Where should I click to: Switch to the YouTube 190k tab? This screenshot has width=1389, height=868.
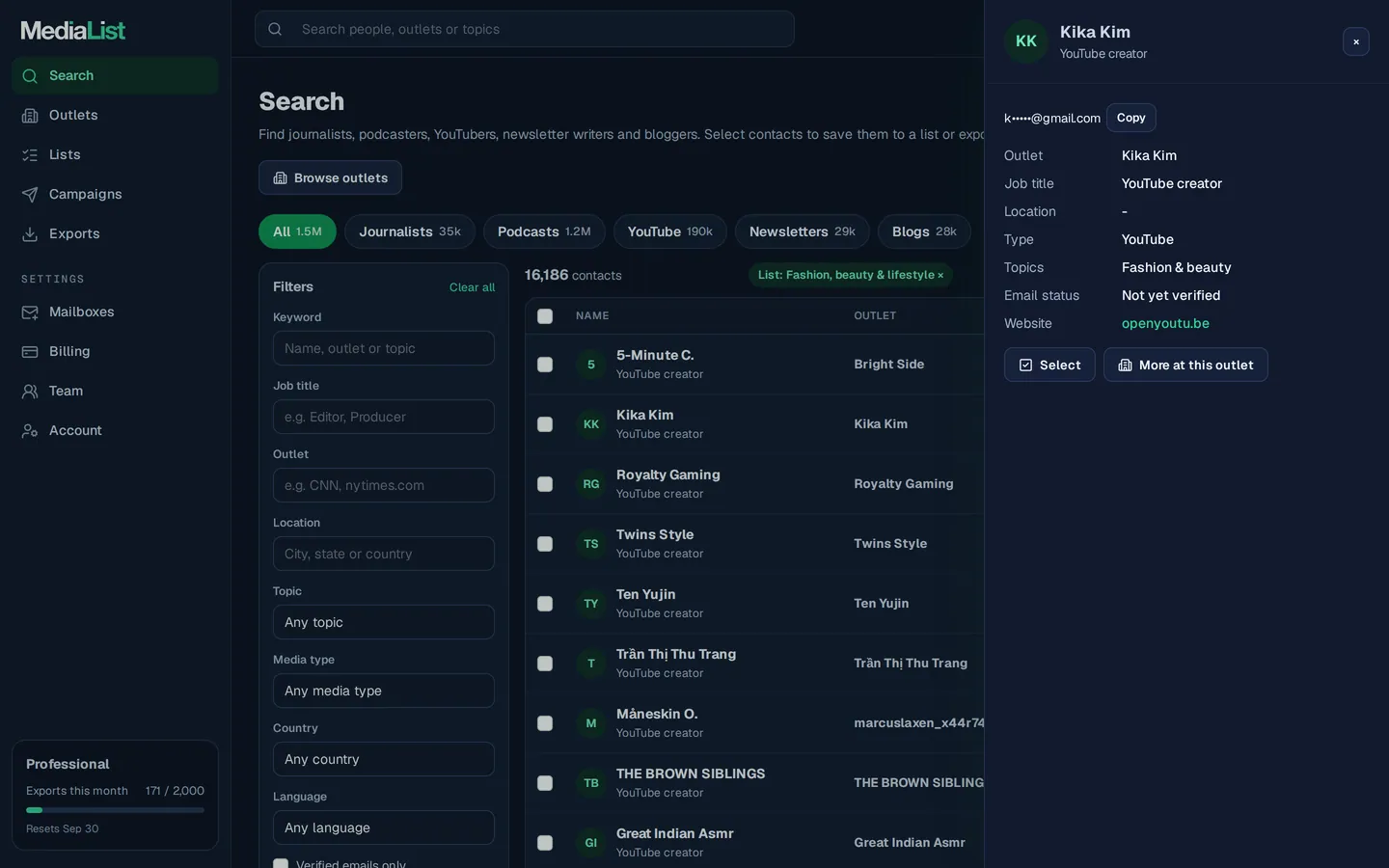(x=670, y=231)
